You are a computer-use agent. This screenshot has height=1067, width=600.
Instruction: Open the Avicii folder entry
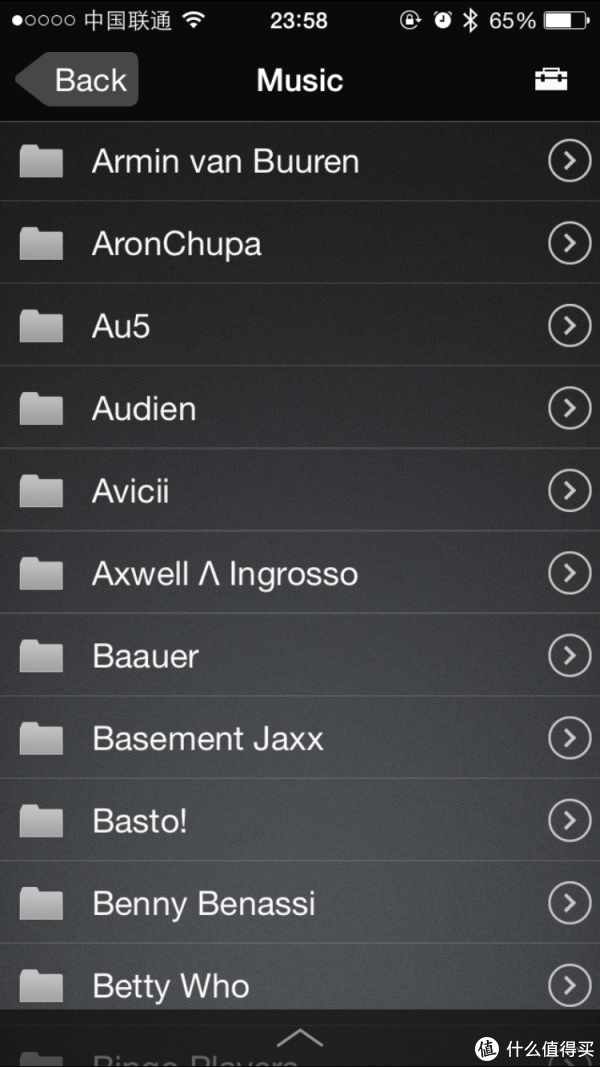click(x=300, y=491)
